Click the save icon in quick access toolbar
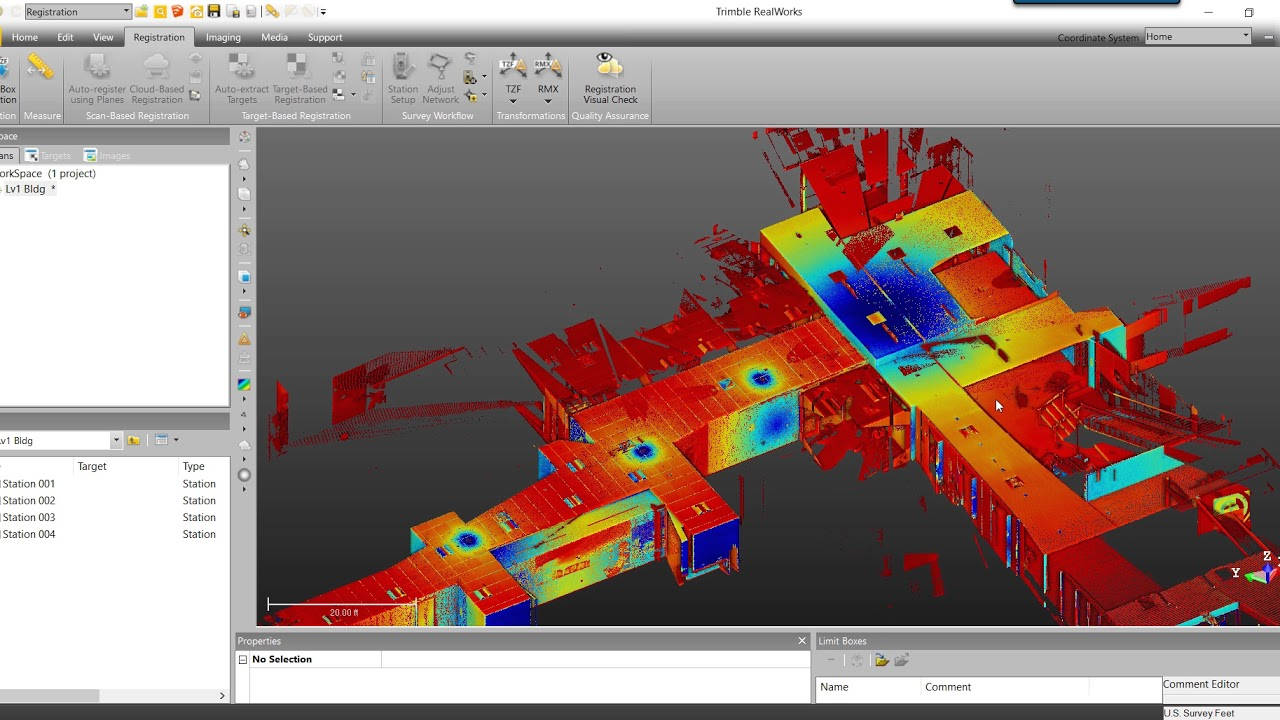Image resolution: width=1280 pixels, height=720 pixels. 214,12
